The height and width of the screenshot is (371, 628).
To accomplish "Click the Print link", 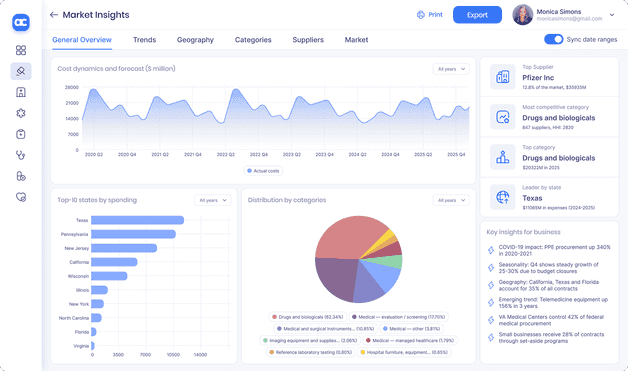I will pyautogui.click(x=435, y=15).
